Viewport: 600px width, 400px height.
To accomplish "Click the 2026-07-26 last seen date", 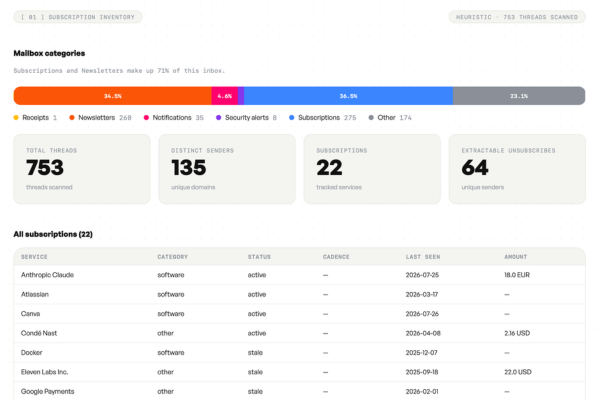I will [422, 313].
